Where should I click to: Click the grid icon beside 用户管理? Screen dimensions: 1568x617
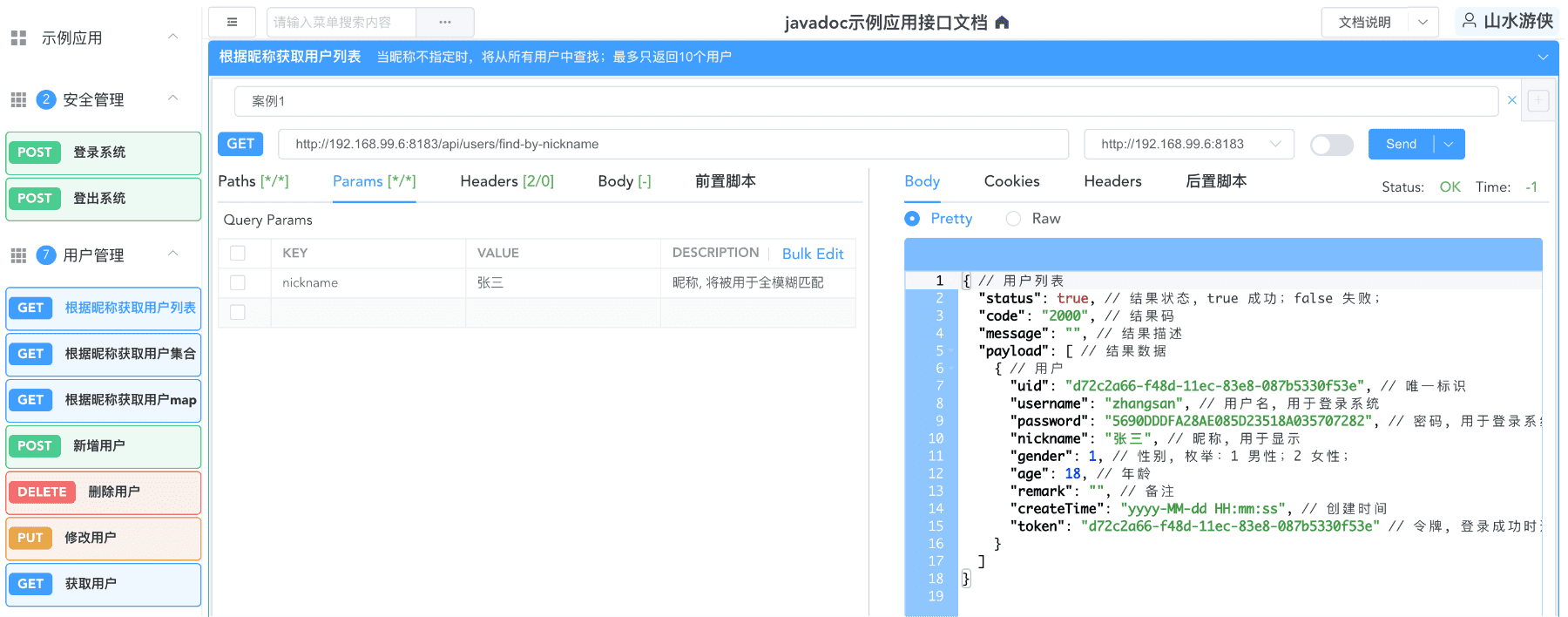click(18, 255)
